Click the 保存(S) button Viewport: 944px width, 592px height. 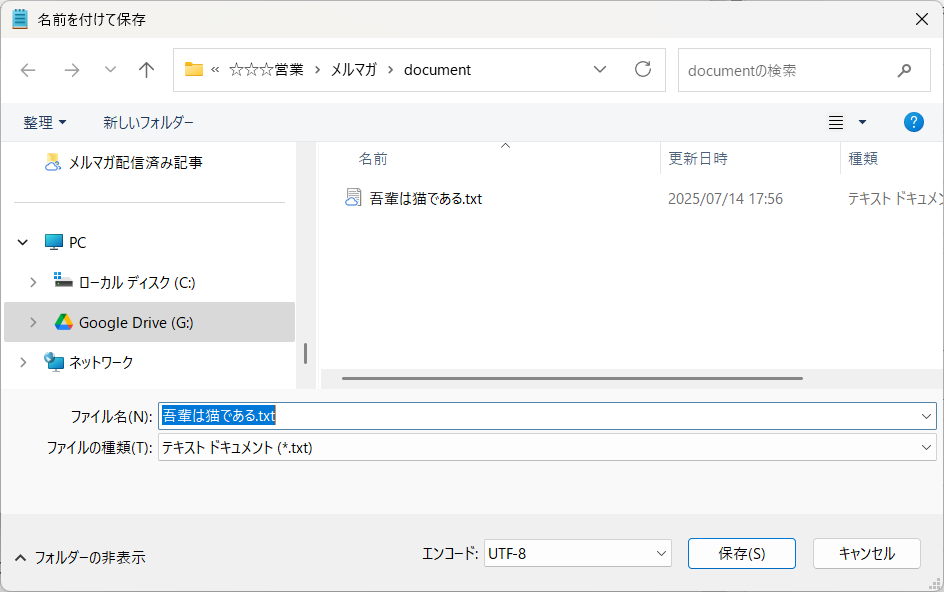(742, 553)
